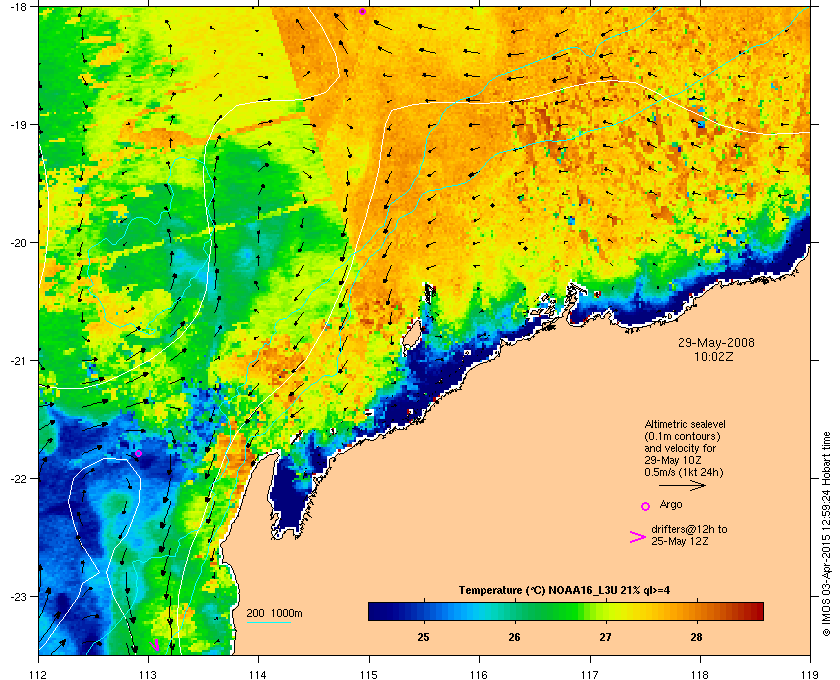The width and height of the screenshot is (840, 680).
Task: Click the 27 label on temperature scale
Action: [605, 637]
